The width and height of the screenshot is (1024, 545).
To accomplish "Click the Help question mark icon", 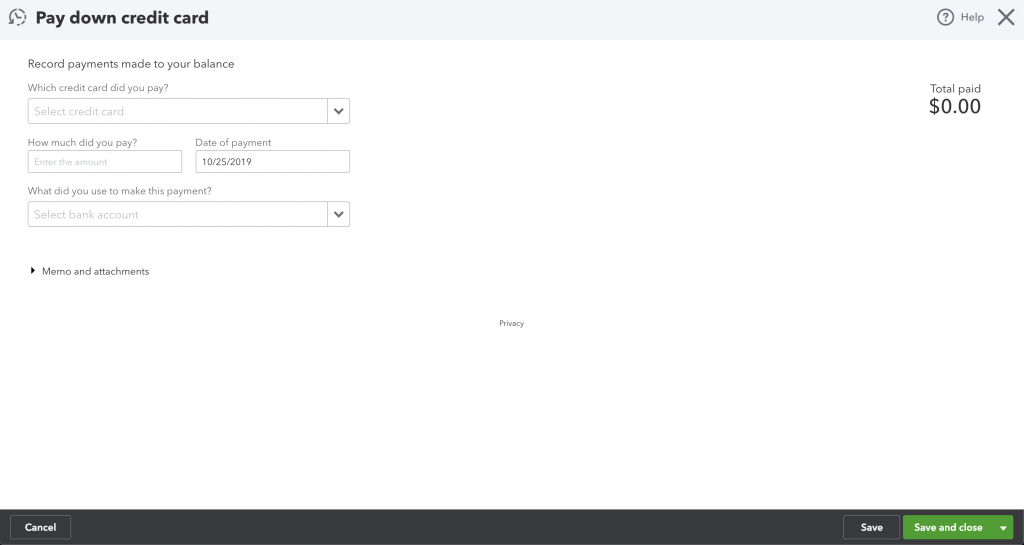I will point(945,18).
